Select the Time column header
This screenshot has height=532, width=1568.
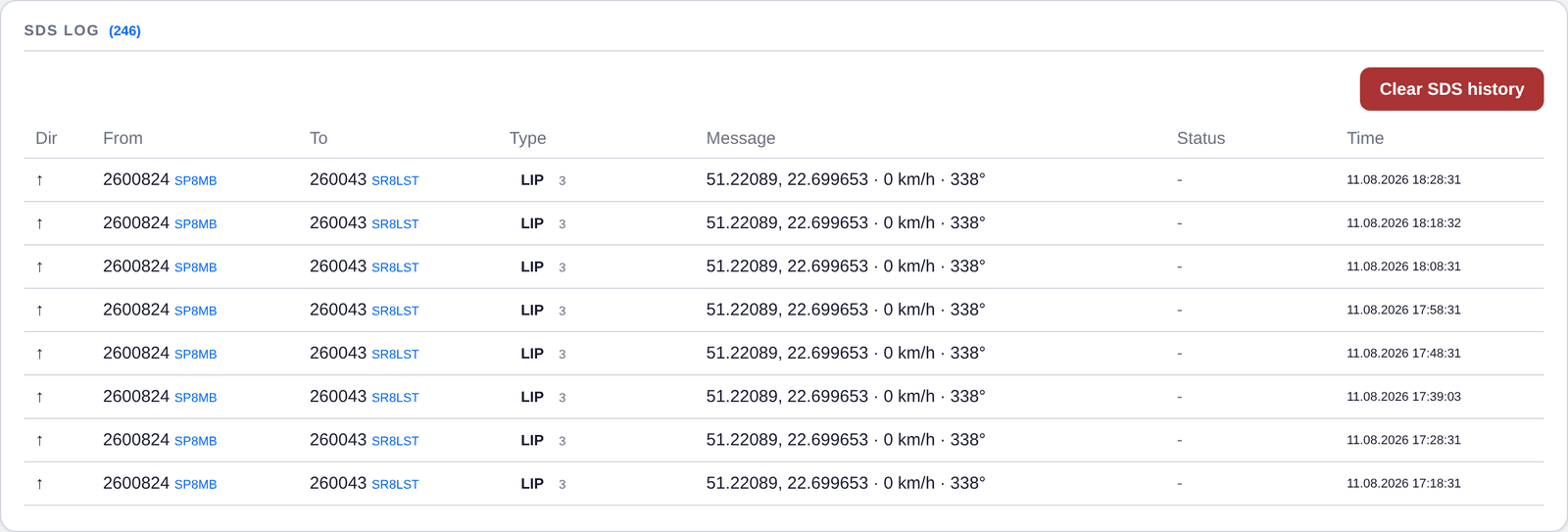pyautogui.click(x=1365, y=138)
